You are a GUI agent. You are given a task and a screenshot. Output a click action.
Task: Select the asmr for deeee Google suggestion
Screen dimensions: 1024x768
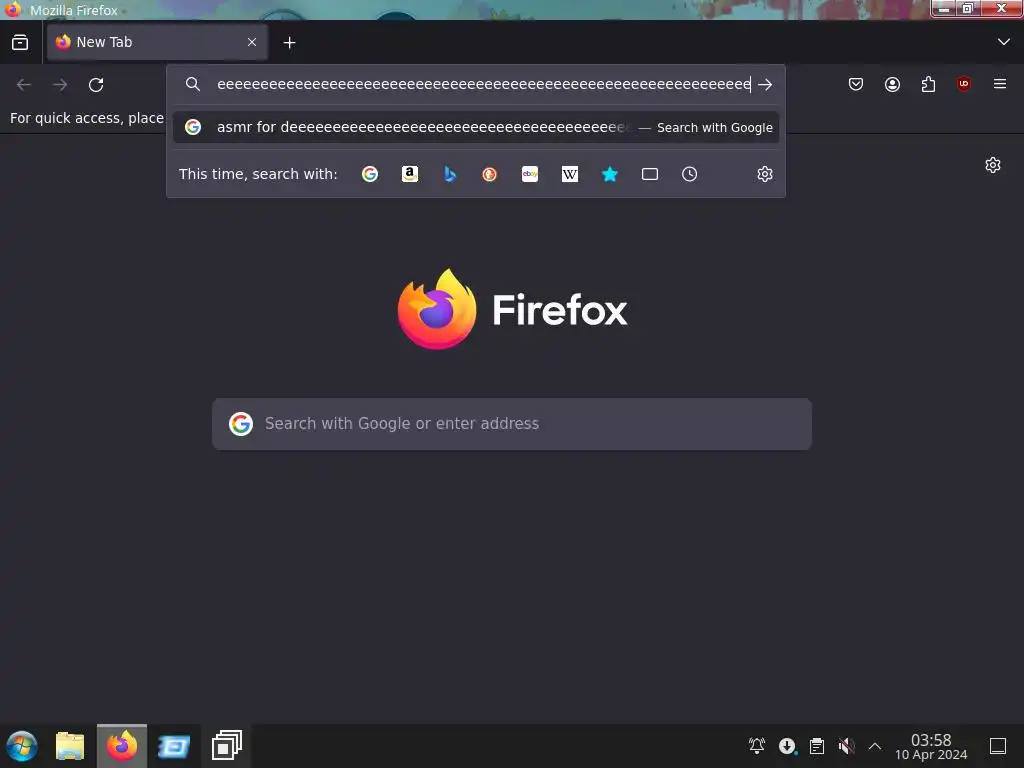pos(475,127)
